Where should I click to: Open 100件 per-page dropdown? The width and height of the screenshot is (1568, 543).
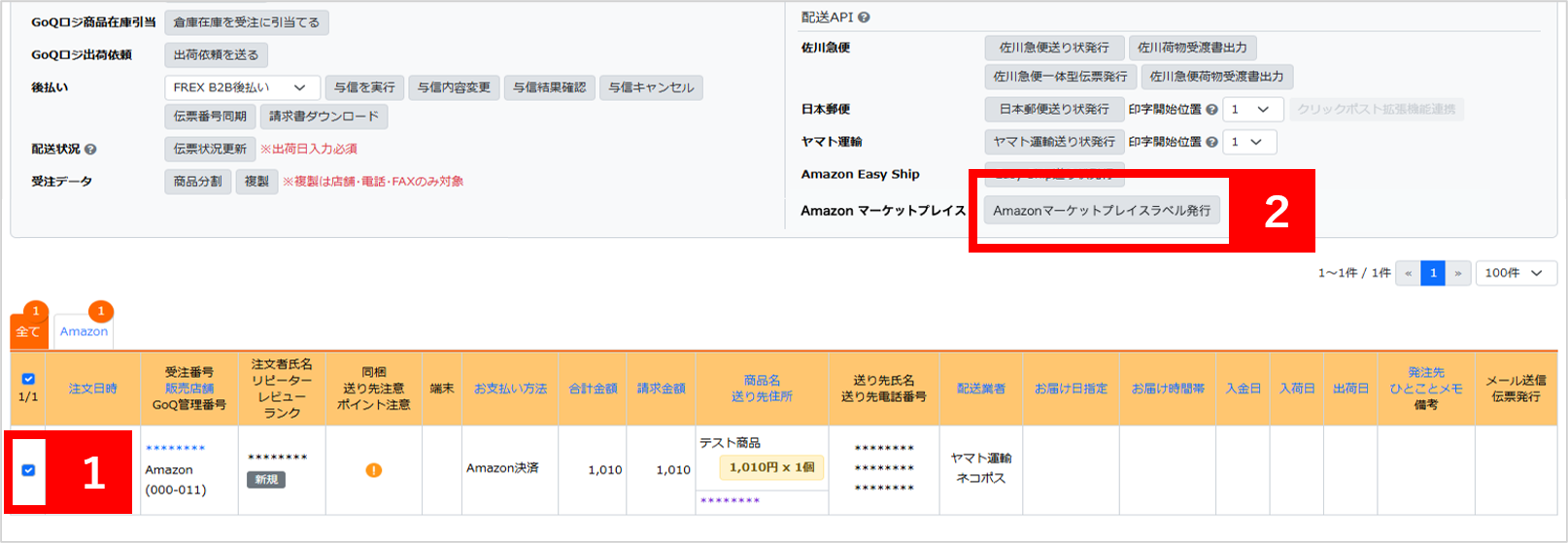pyautogui.click(x=1513, y=274)
